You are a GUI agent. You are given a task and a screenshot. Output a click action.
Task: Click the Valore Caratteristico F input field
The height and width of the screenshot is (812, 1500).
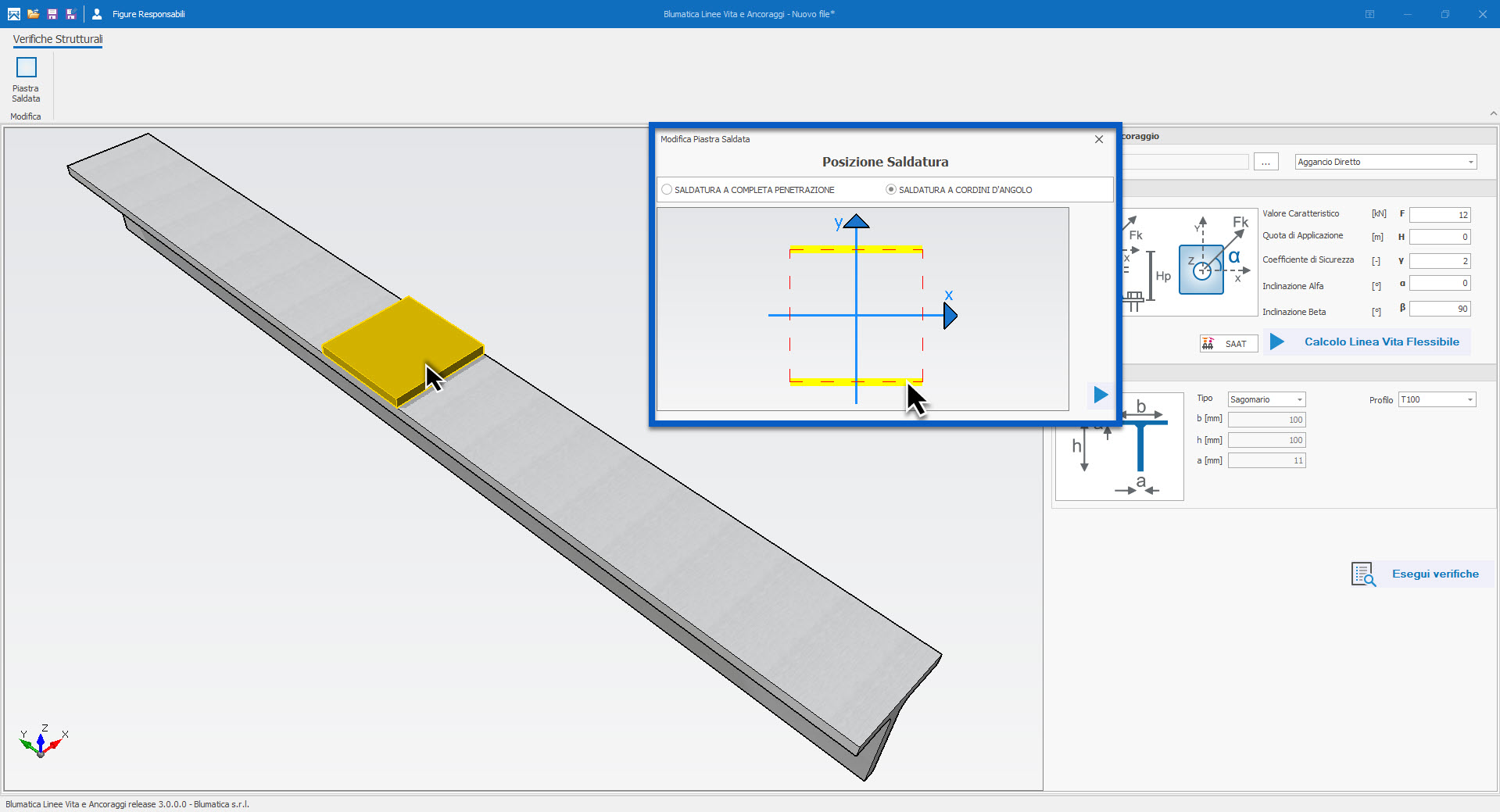click(1440, 215)
